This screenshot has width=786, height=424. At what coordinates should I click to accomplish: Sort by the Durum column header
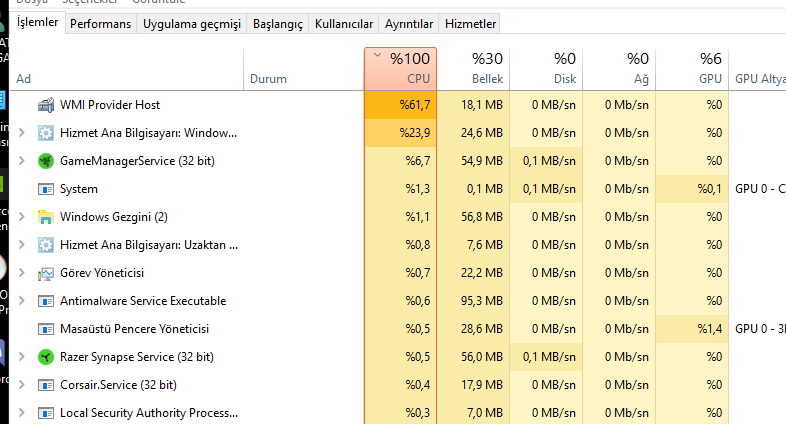click(x=304, y=69)
